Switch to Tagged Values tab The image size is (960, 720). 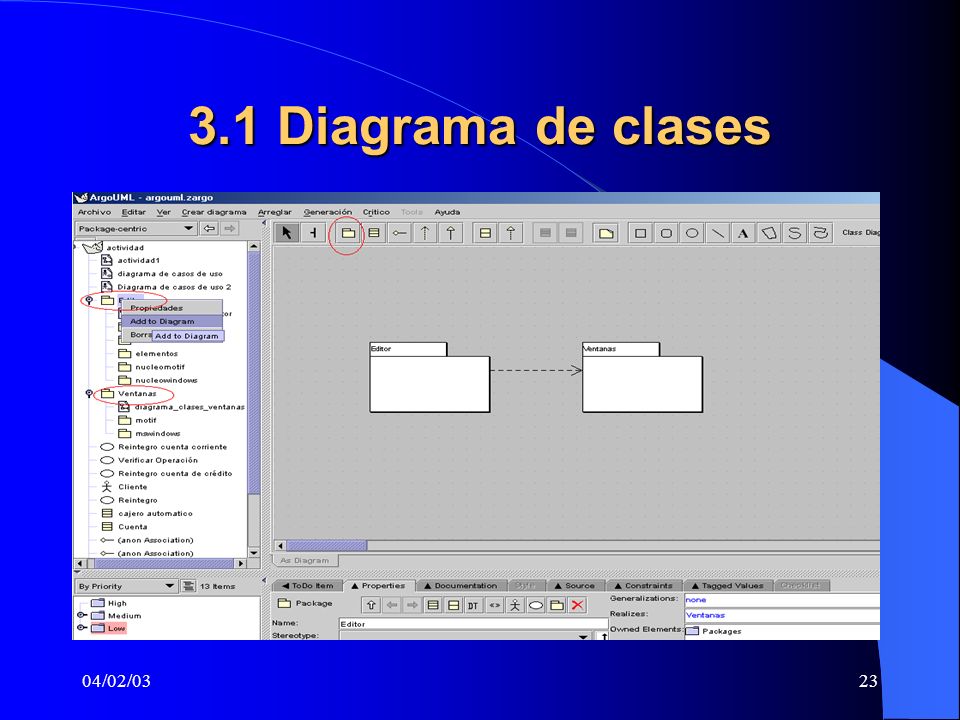(x=727, y=586)
